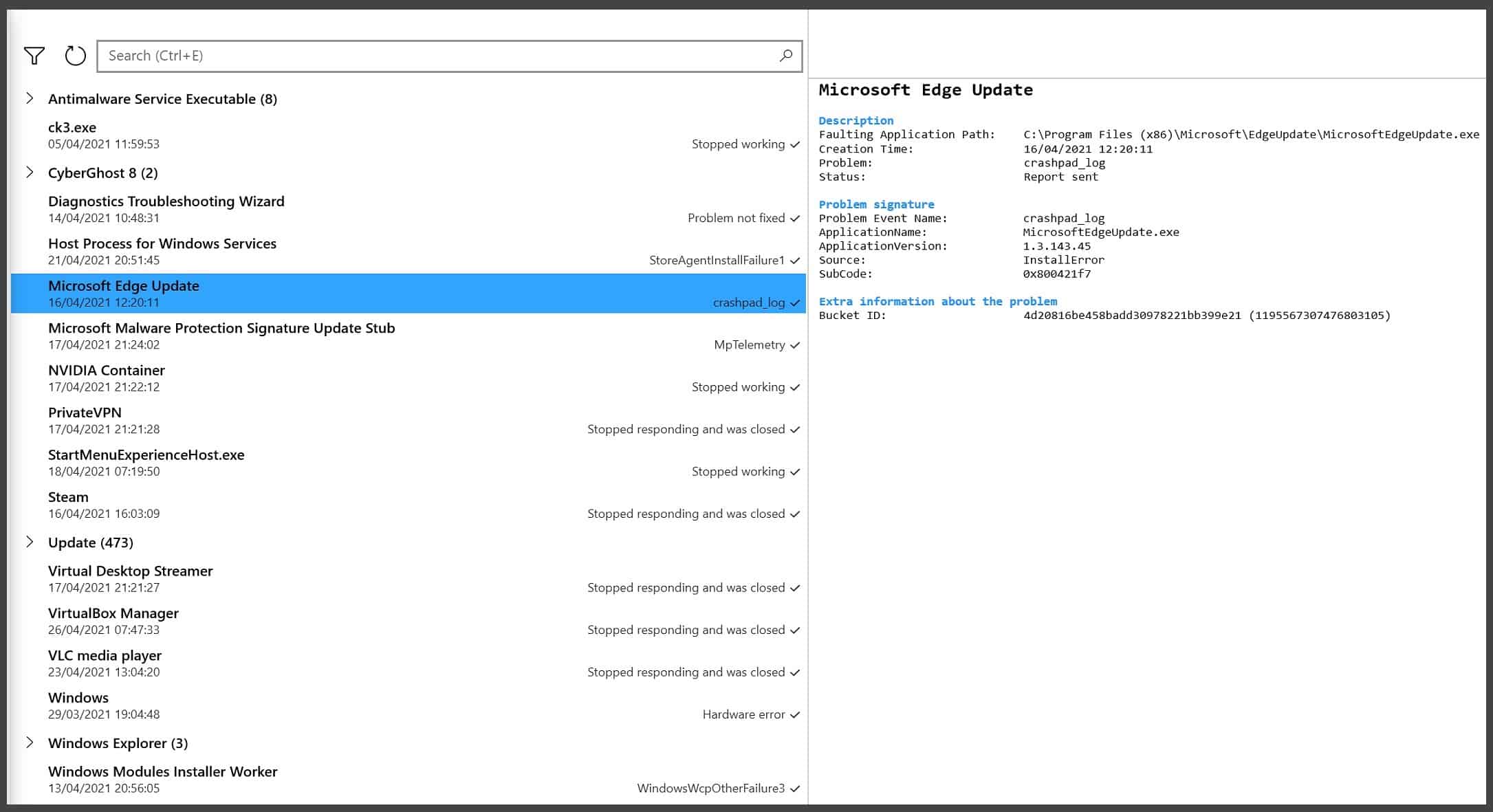
Task: Click checkmark next to Hardware error status
Action: (795, 715)
